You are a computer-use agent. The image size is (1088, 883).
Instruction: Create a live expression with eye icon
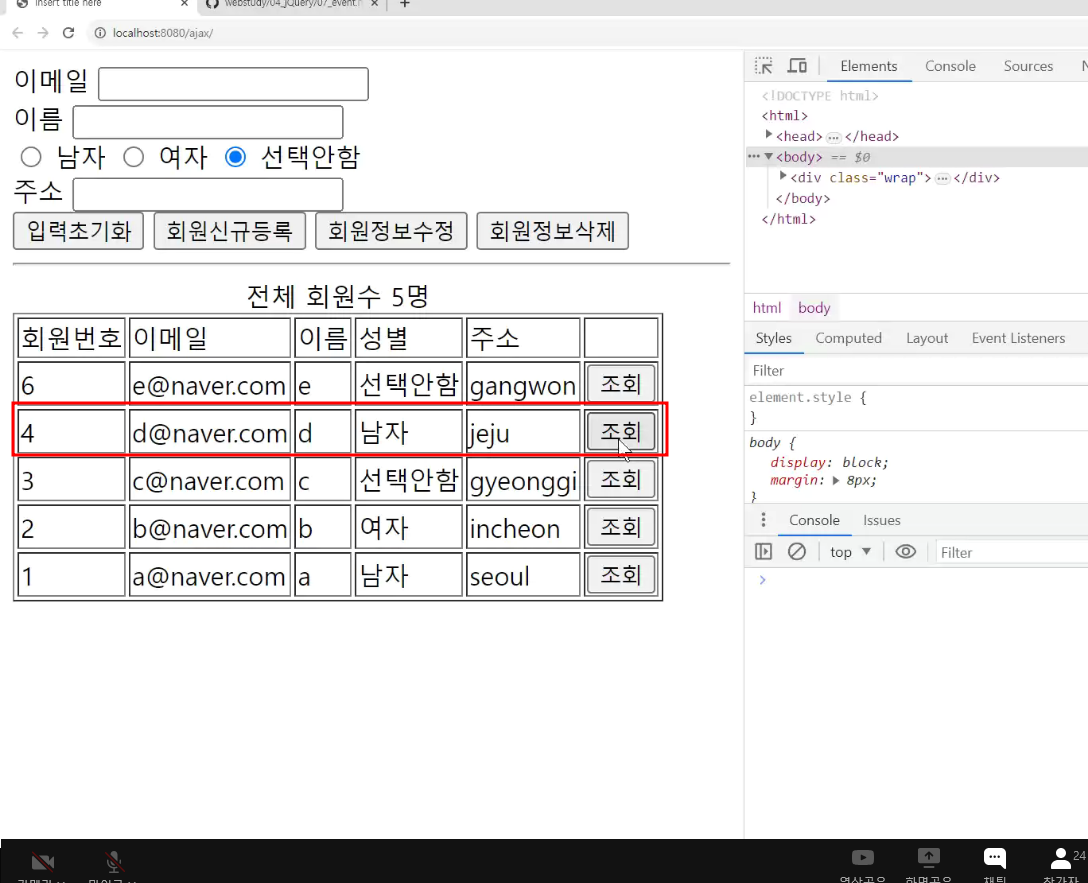pos(906,551)
